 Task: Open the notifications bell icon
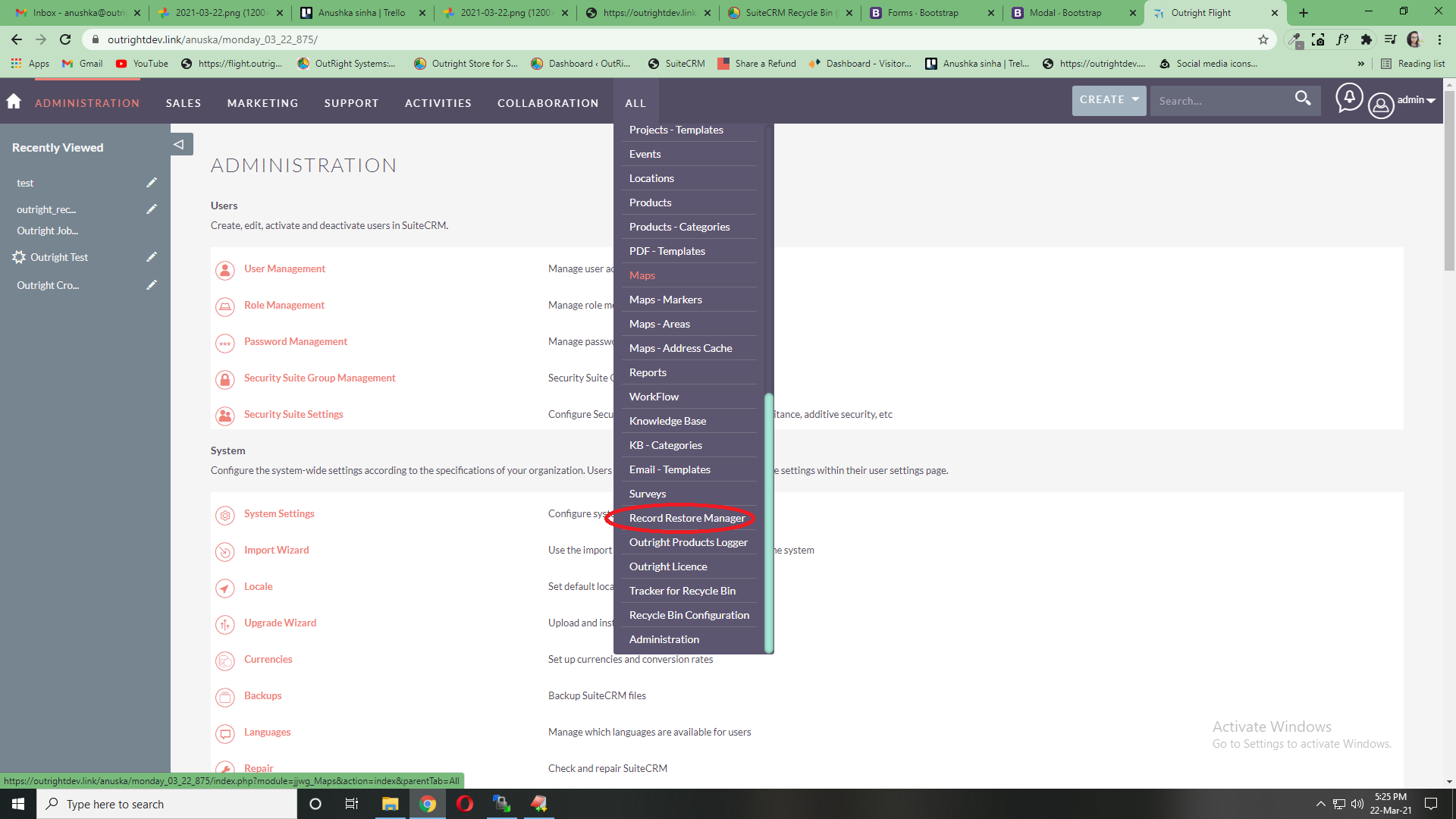pyautogui.click(x=1349, y=98)
